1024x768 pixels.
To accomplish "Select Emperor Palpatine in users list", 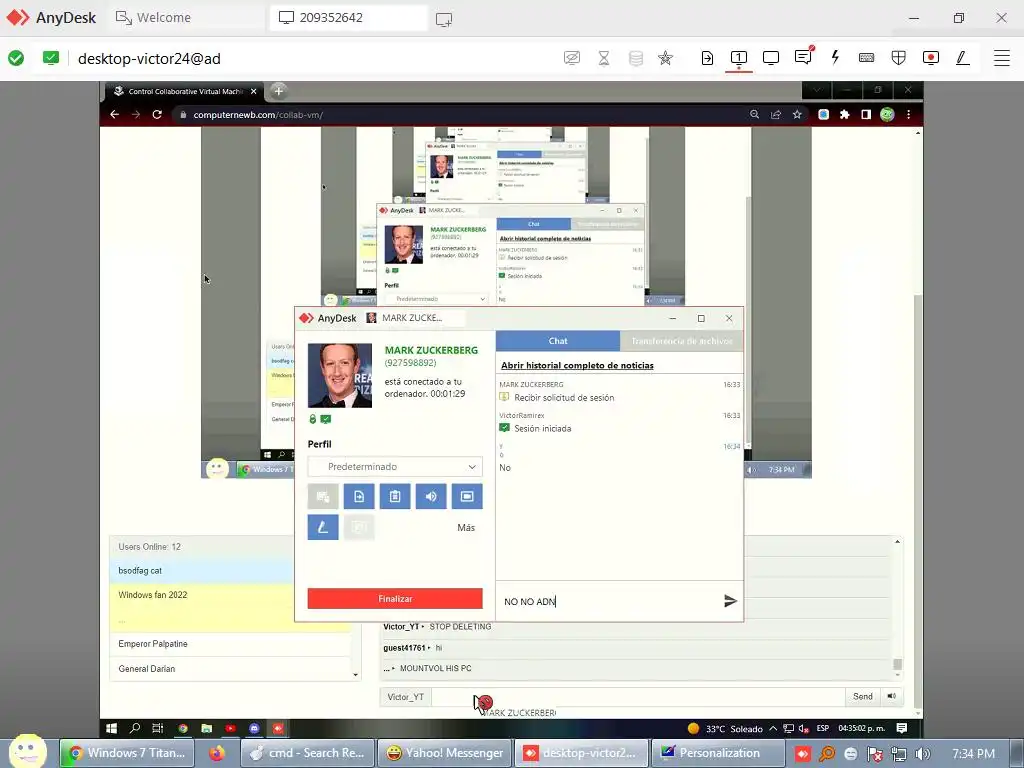I will click(x=231, y=644).
